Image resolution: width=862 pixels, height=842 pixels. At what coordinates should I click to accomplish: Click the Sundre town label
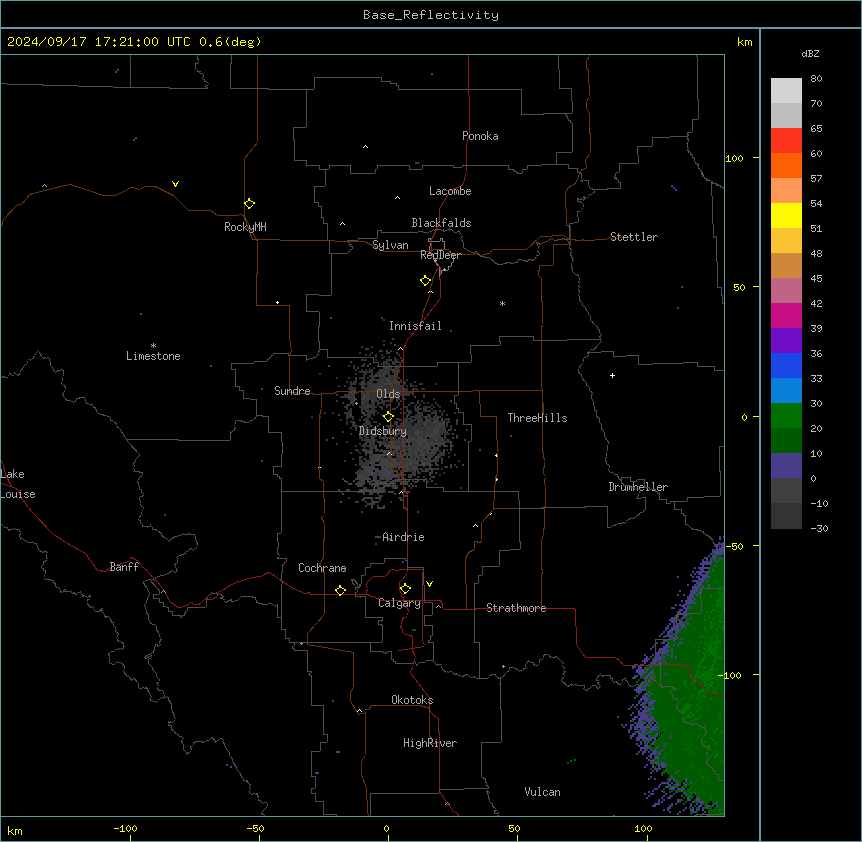pos(292,391)
